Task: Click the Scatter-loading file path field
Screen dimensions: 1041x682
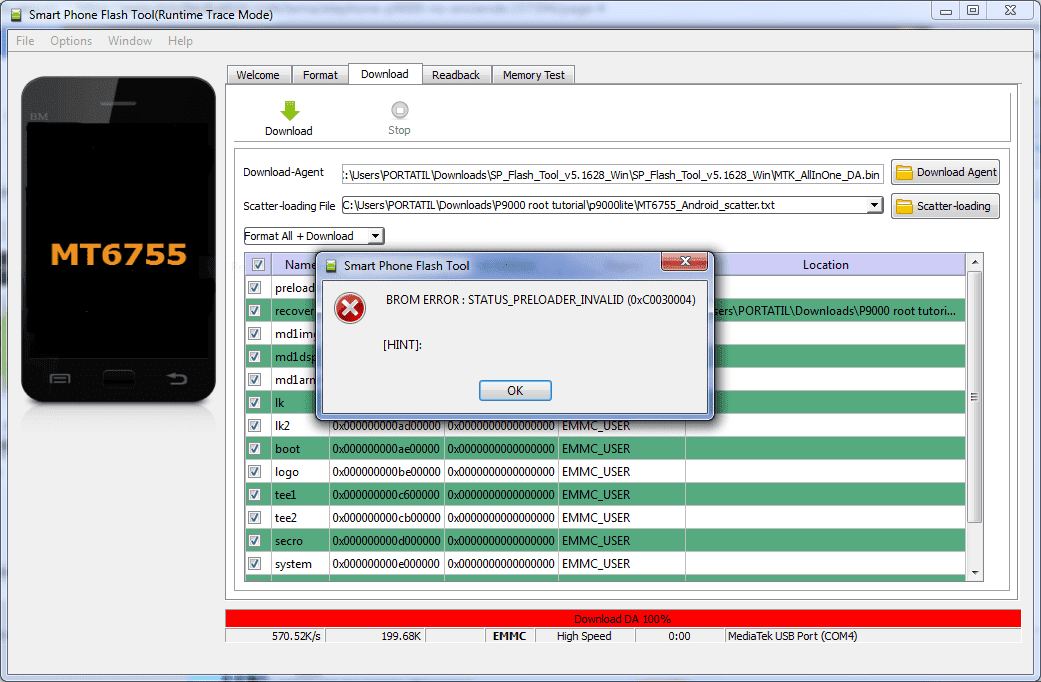Action: click(x=604, y=205)
